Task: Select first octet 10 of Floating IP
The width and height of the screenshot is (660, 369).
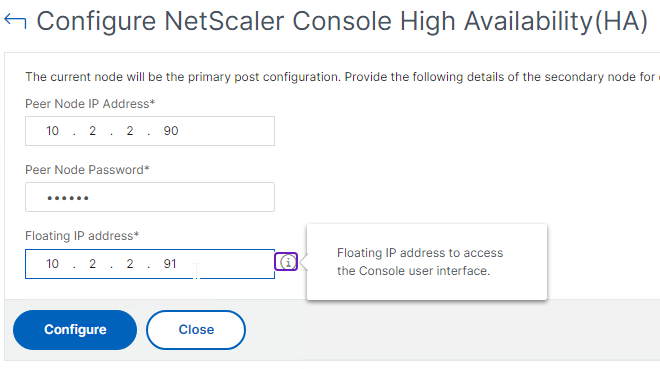Action: coord(52,264)
